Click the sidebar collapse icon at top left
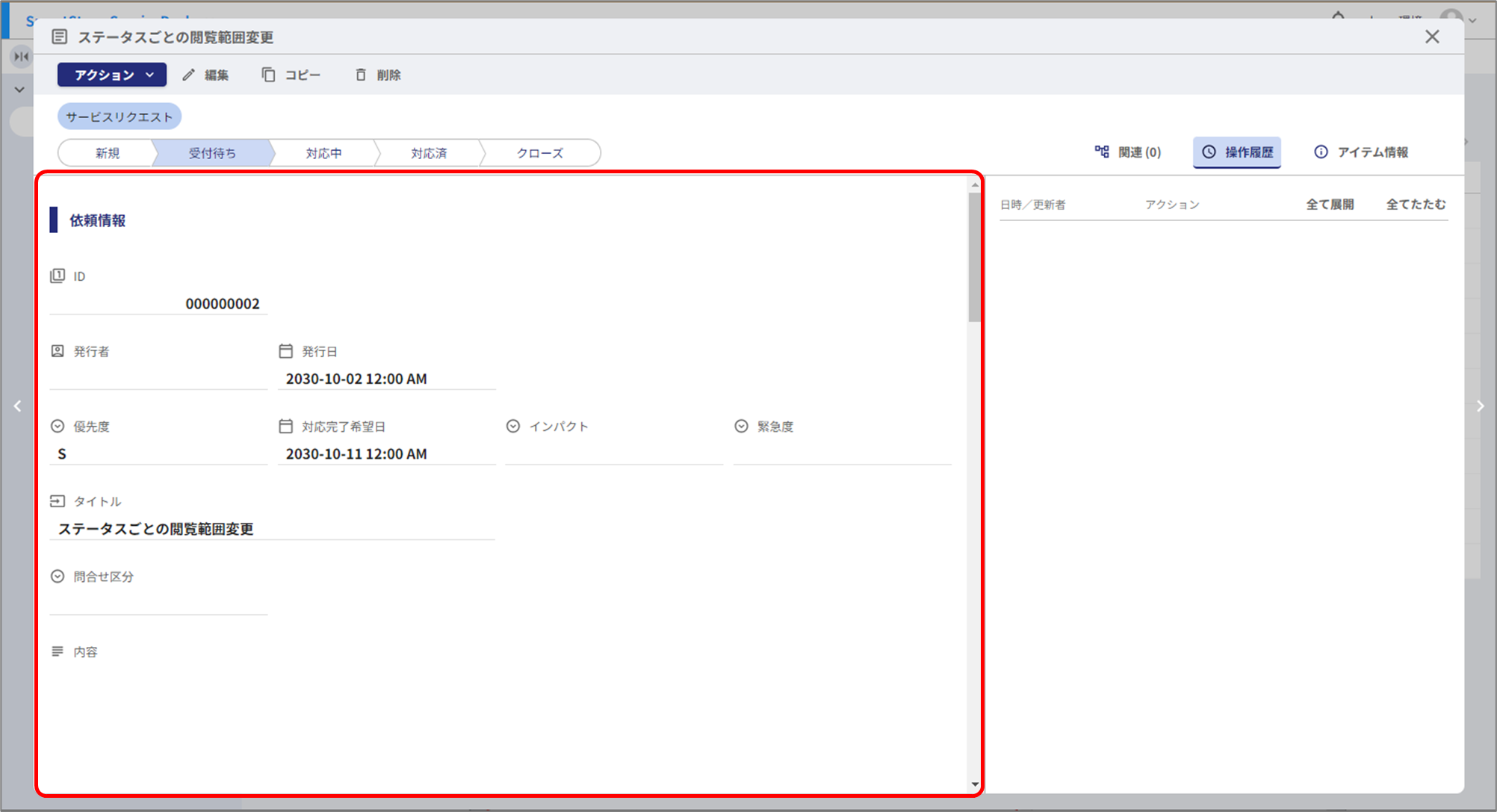1497x812 pixels. (22, 56)
